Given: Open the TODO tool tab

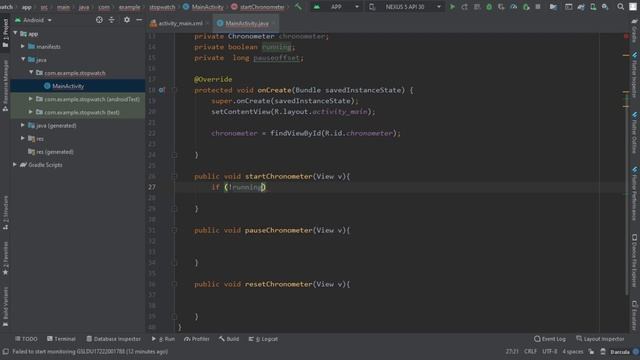Looking at the screenshot, I should (x=26, y=339).
